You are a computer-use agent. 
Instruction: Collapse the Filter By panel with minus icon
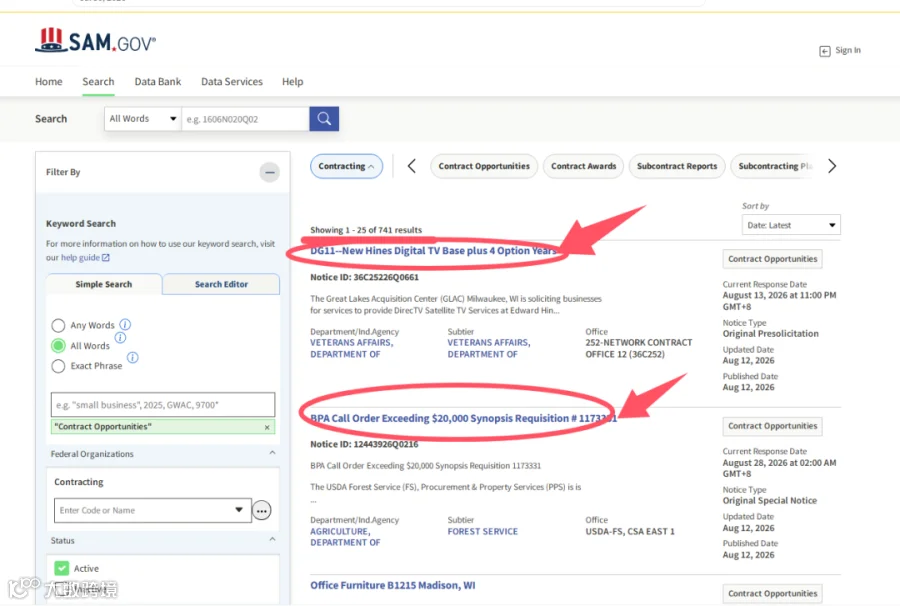tap(269, 172)
